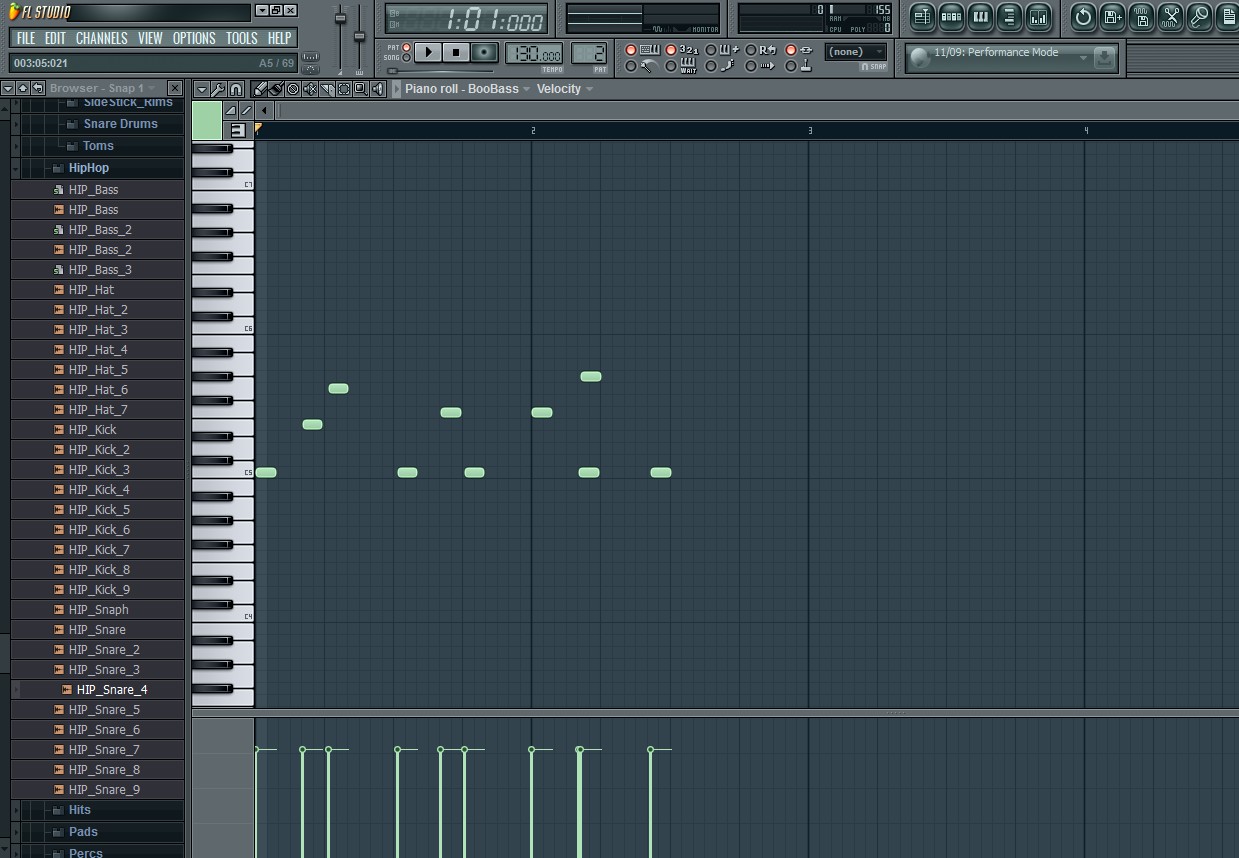Toggle auto scrolling switch
The width and height of the screenshot is (1239, 858).
[751, 67]
